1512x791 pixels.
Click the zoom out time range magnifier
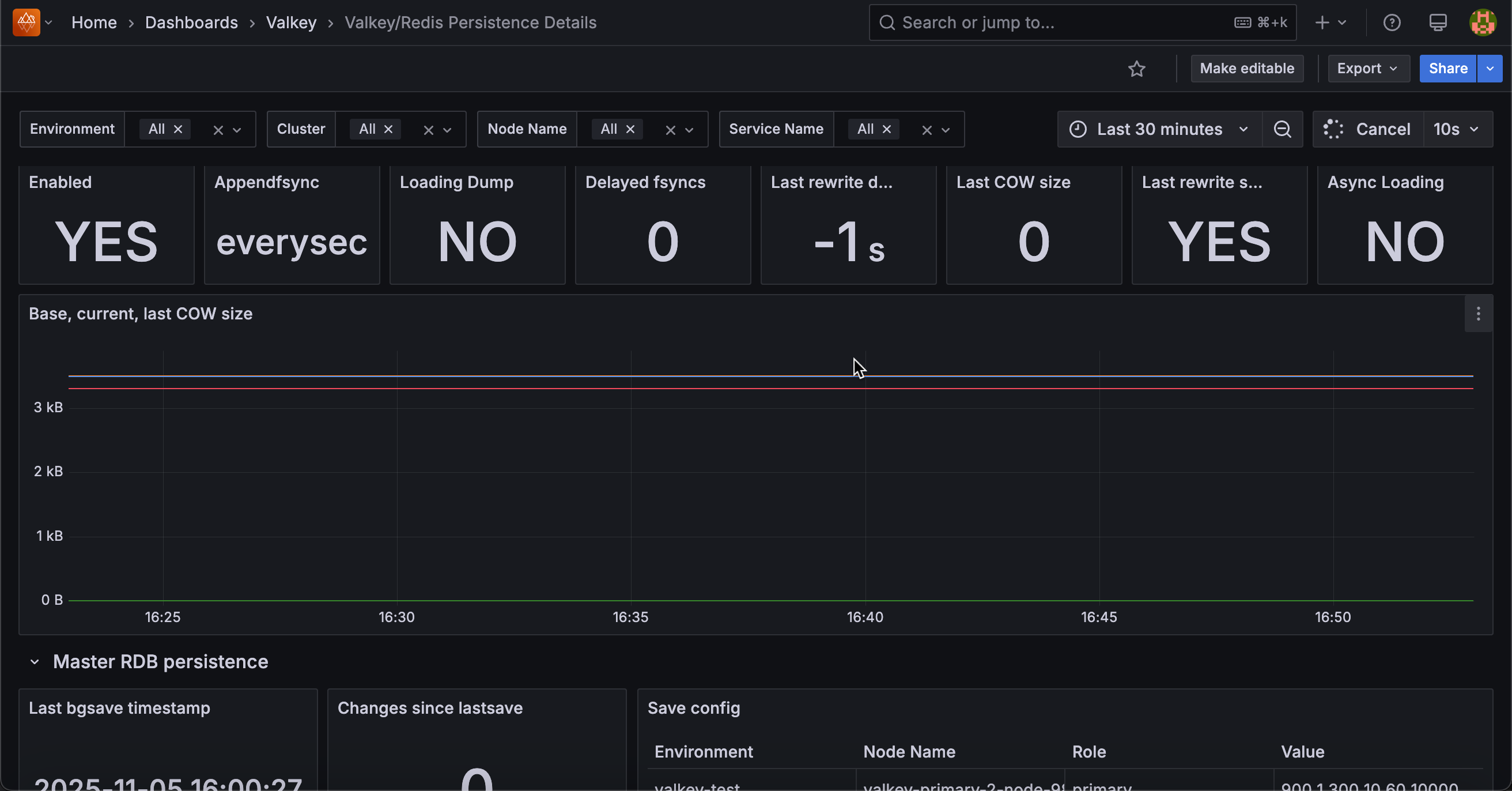click(1283, 129)
